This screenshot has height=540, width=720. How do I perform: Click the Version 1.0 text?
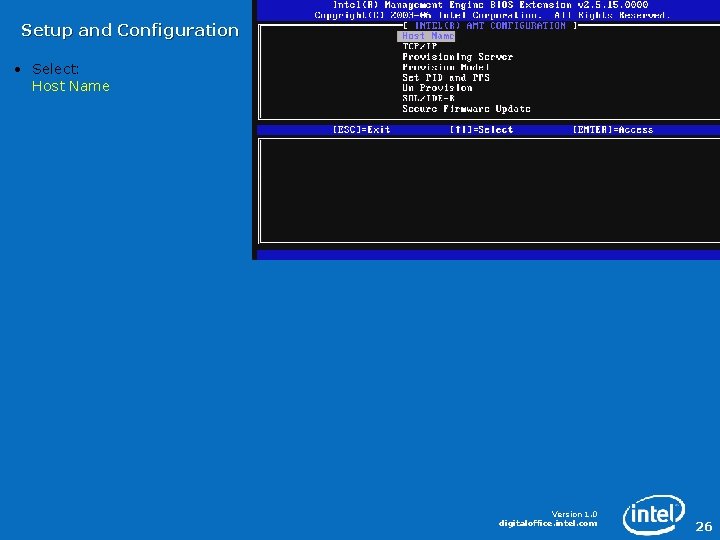(574, 514)
